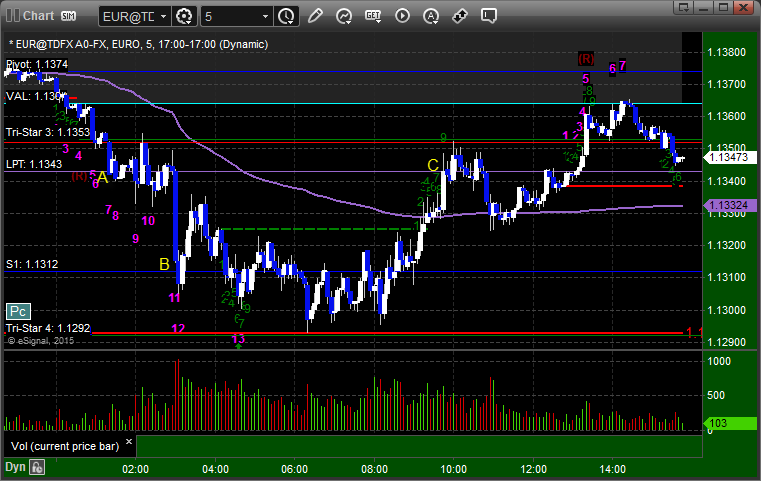761x481 pixels.
Task: Open the GET tools menu
Action: [373, 17]
